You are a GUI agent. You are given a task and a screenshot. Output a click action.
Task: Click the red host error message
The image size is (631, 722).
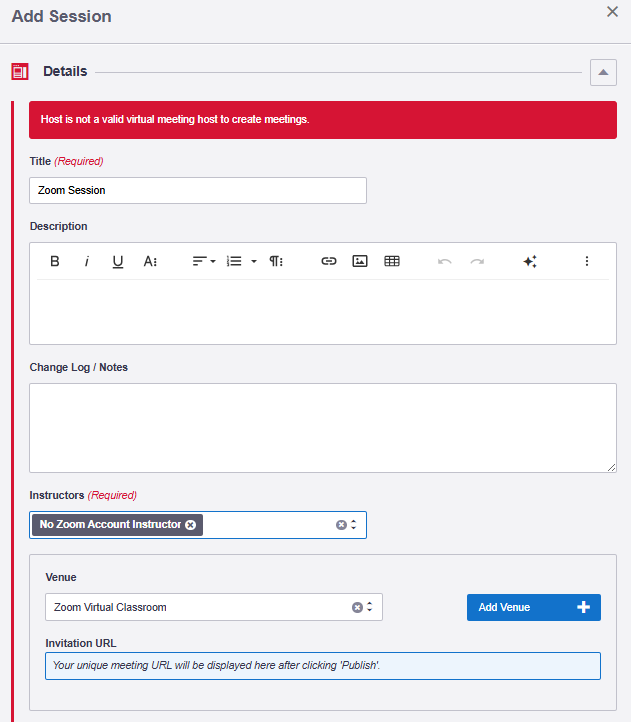pos(323,120)
